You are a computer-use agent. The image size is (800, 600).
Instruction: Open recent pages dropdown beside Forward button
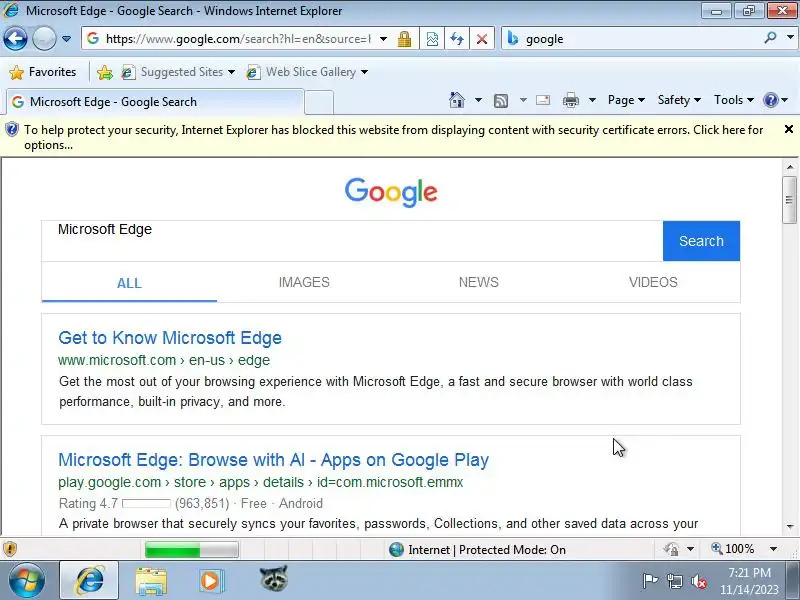(x=66, y=39)
